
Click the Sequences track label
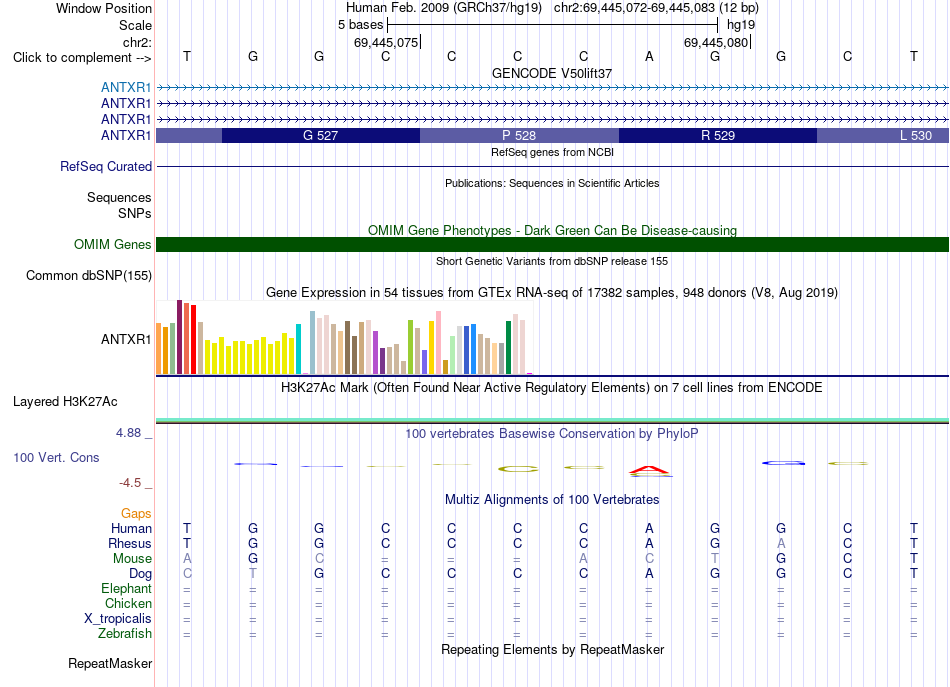pyautogui.click(x=119, y=197)
